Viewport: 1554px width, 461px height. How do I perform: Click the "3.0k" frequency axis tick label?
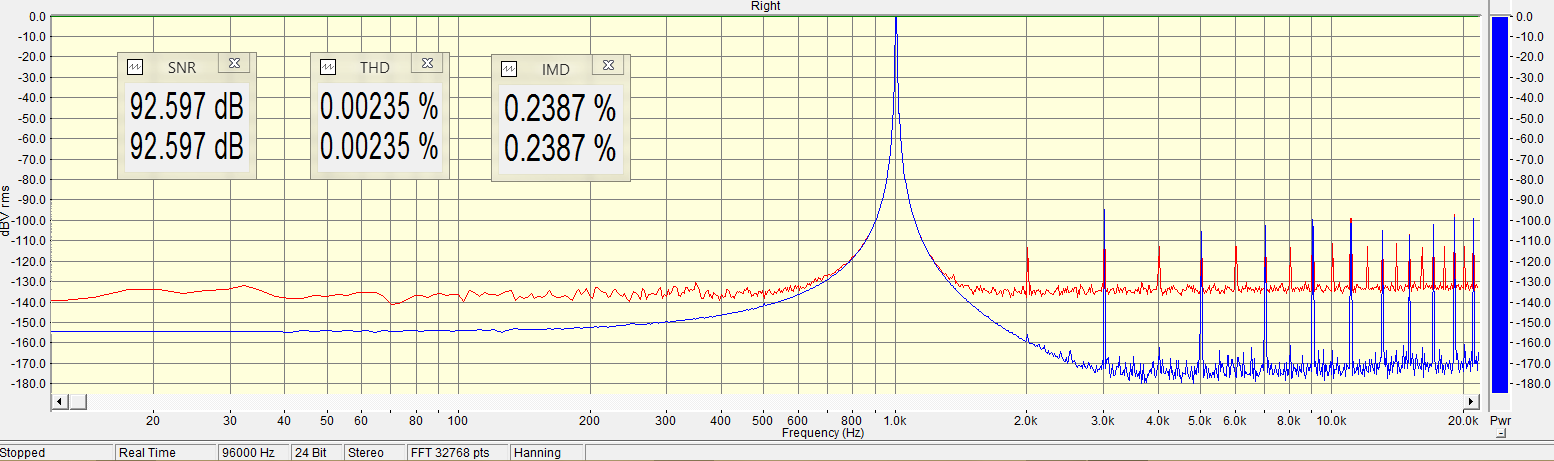tap(1104, 422)
